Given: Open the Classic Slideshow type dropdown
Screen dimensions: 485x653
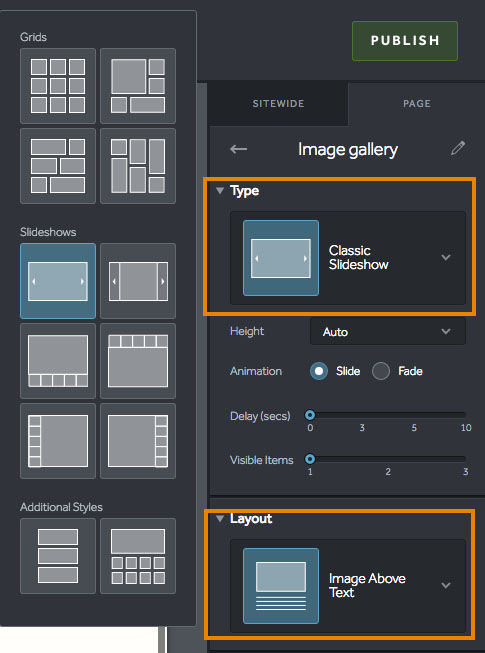Looking at the screenshot, I should click(x=348, y=258).
